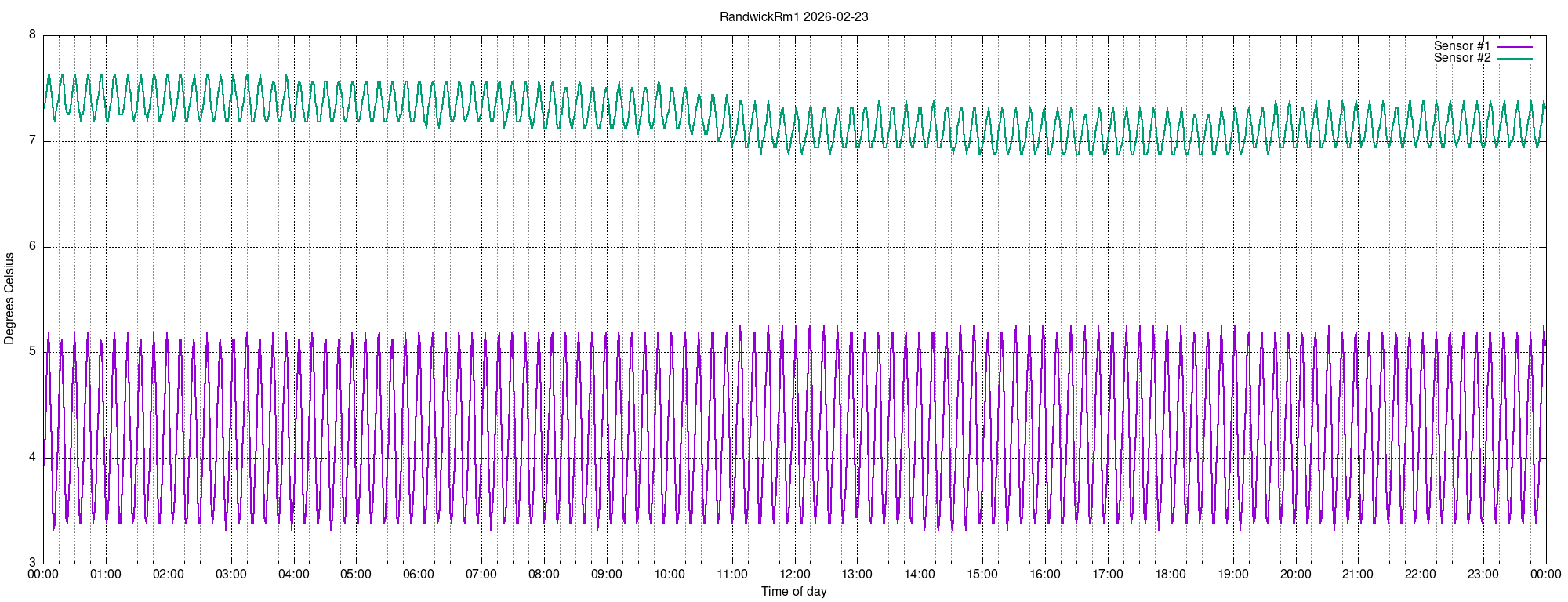Click the 09:00 time axis label
Image resolution: width=1568 pixels, height=602 pixels.
point(607,575)
